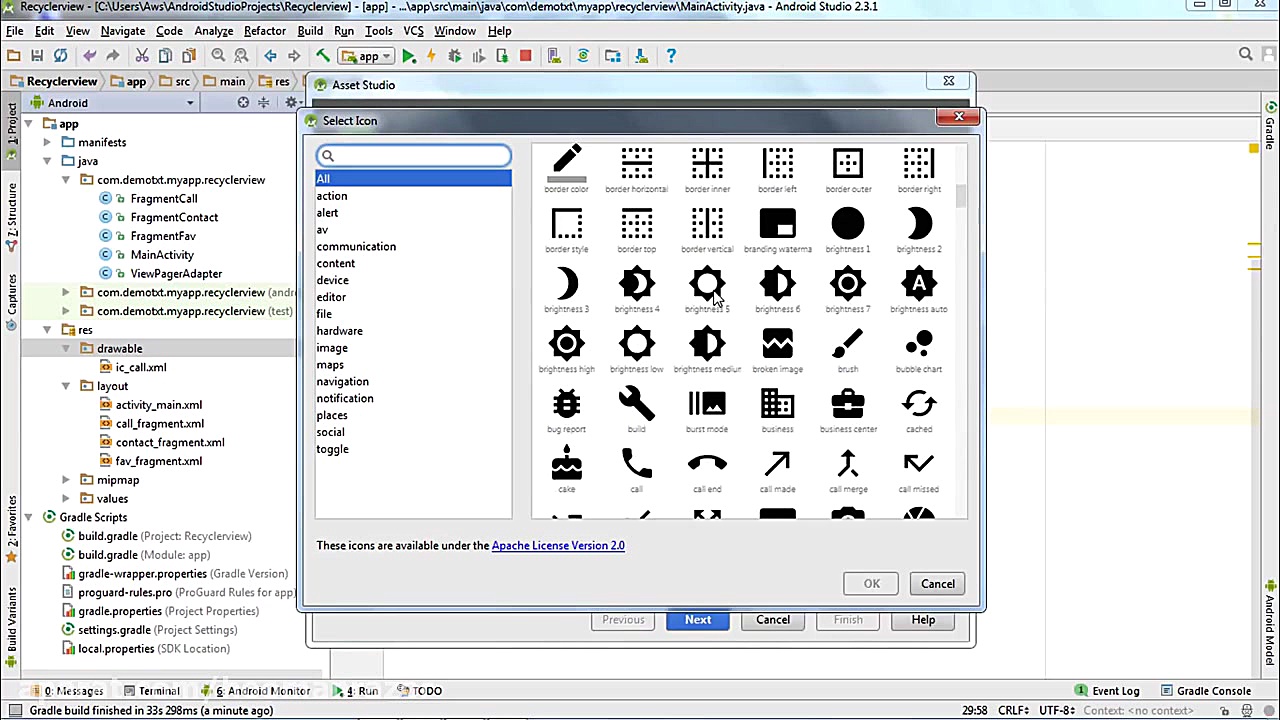Click the green Run app button
The height and width of the screenshot is (720, 1280).
[x=409, y=56]
